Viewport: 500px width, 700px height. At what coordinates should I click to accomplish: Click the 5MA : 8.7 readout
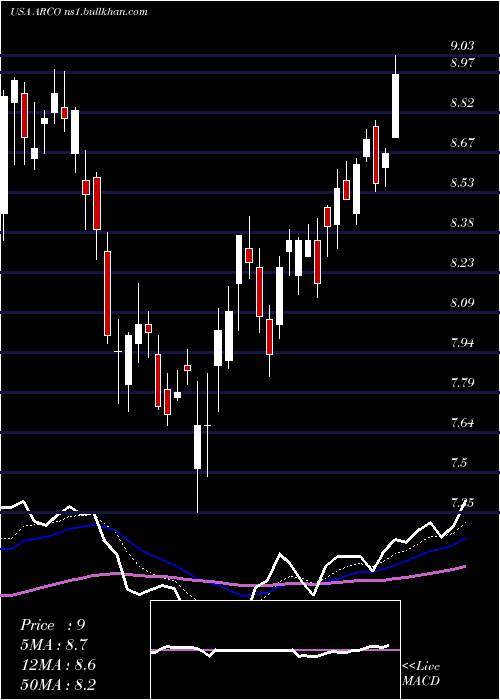(54, 645)
